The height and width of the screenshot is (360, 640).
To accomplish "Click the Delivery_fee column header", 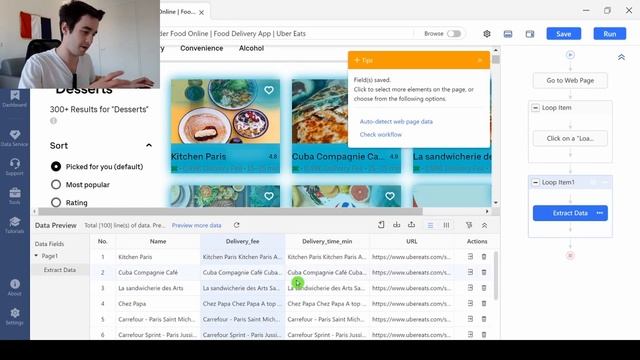I will click(x=242, y=241).
